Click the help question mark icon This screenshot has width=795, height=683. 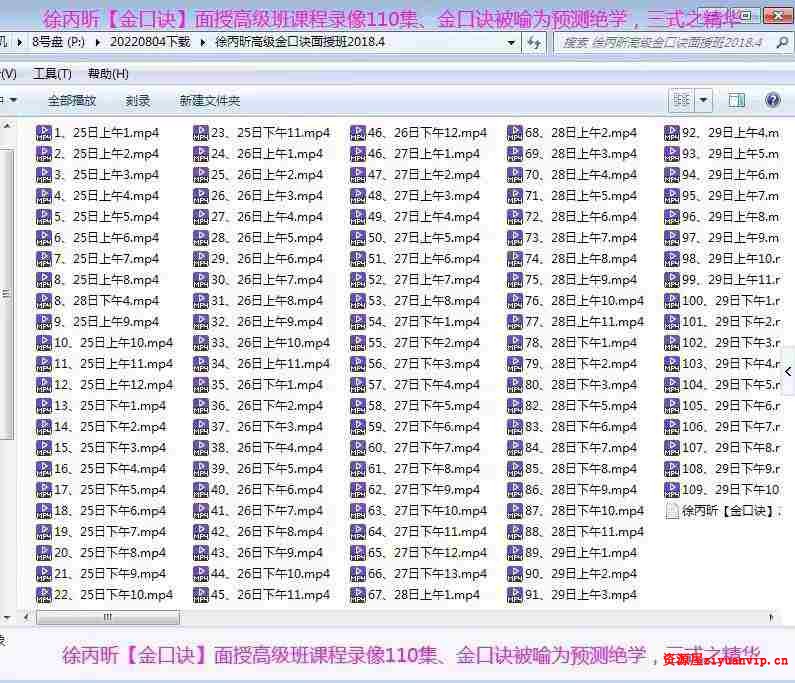[x=772, y=100]
